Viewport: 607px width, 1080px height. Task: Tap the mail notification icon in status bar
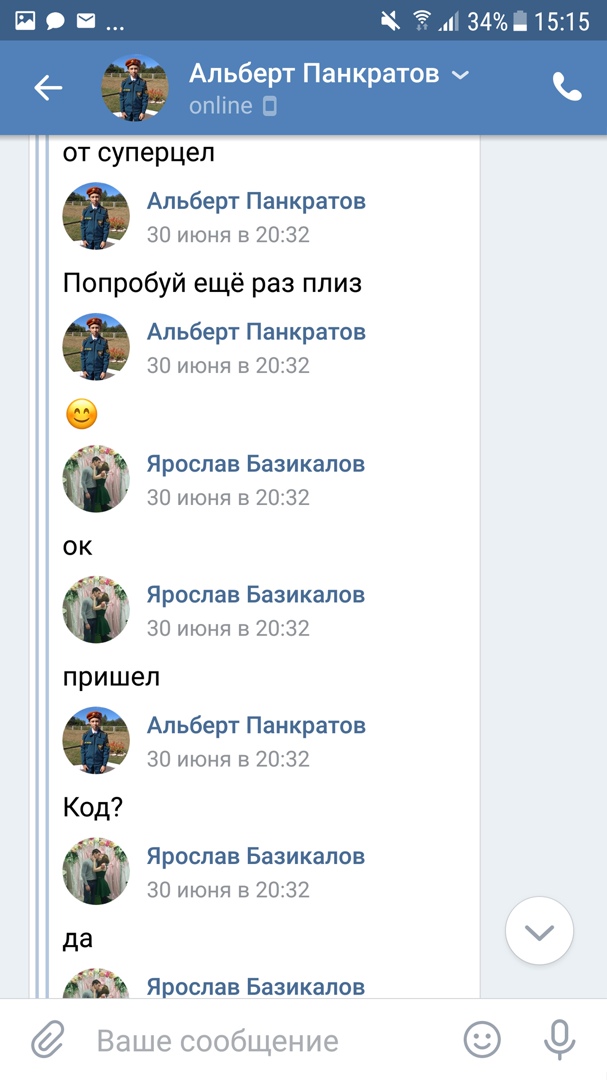point(86,20)
